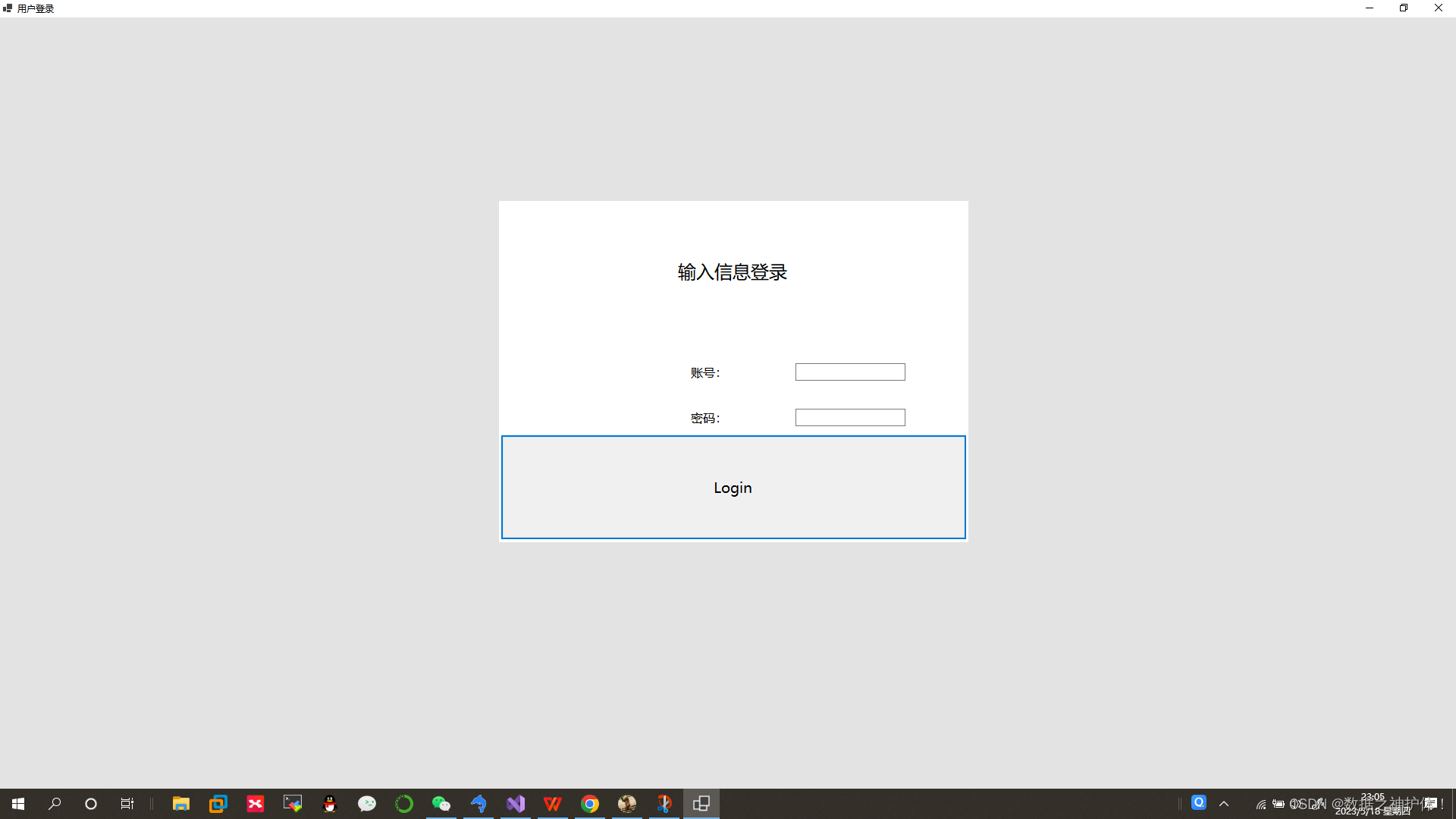Image resolution: width=1456 pixels, height=819 pixels.
Task: Open Task View in taskbar
Action: click(x=127, y=804)
